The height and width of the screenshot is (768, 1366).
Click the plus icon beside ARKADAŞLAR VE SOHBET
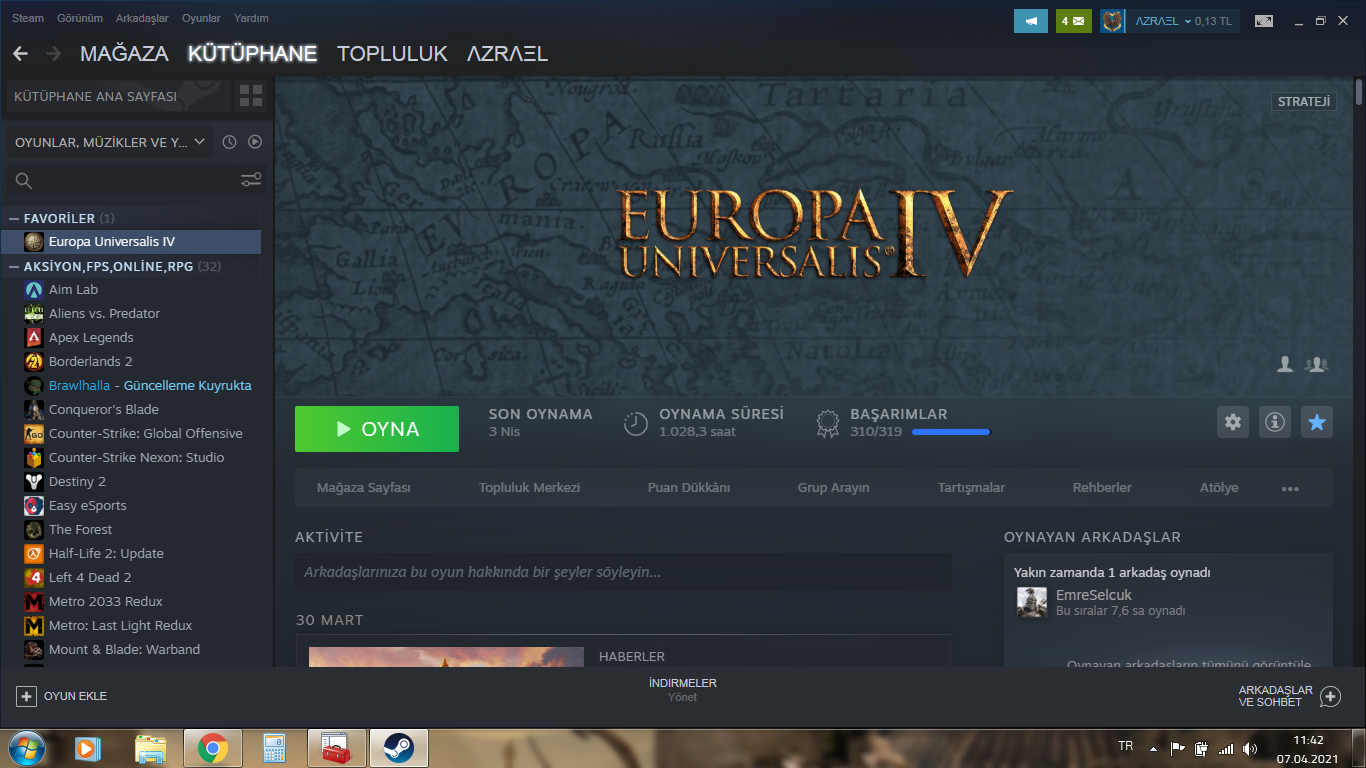click(1330, 696)
